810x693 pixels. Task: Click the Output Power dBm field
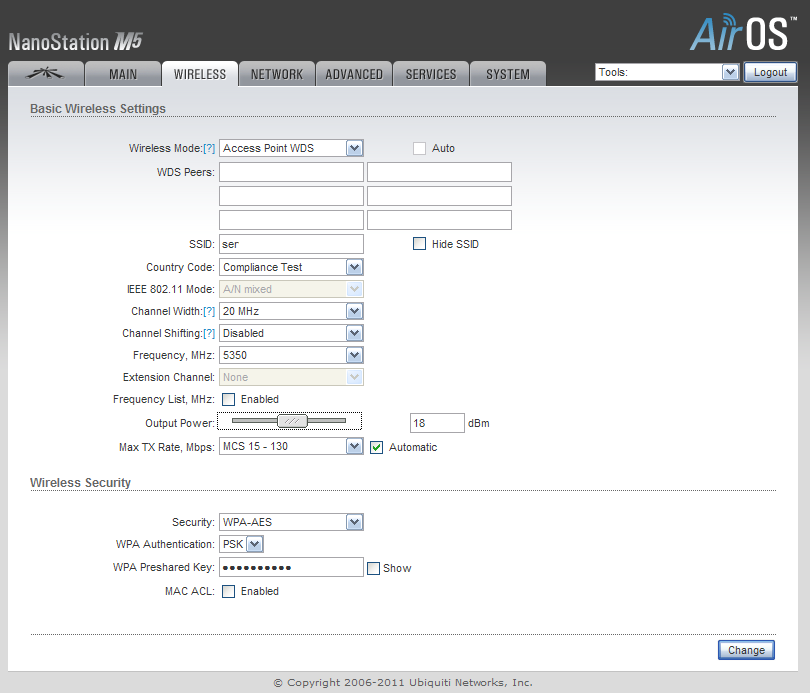[x=437, y=423]
